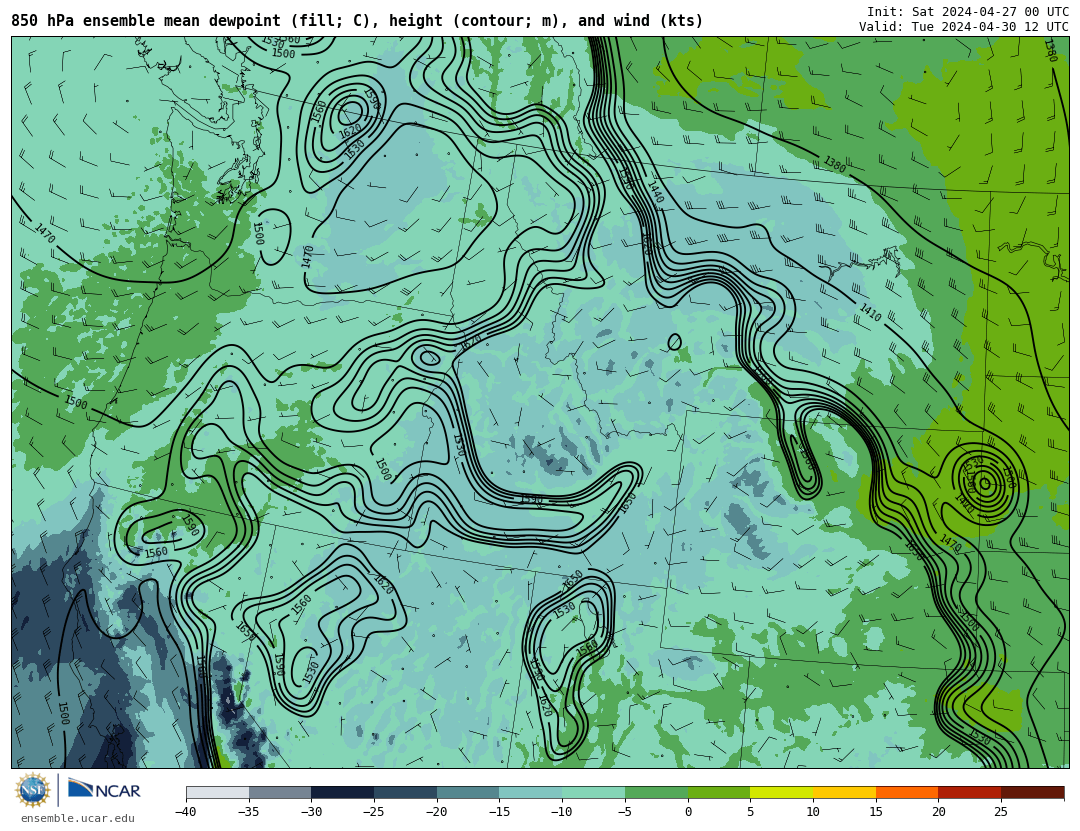This screenshot has height=831, width=1080.
Task: Click the NSF logo
Action: (33, 790)
